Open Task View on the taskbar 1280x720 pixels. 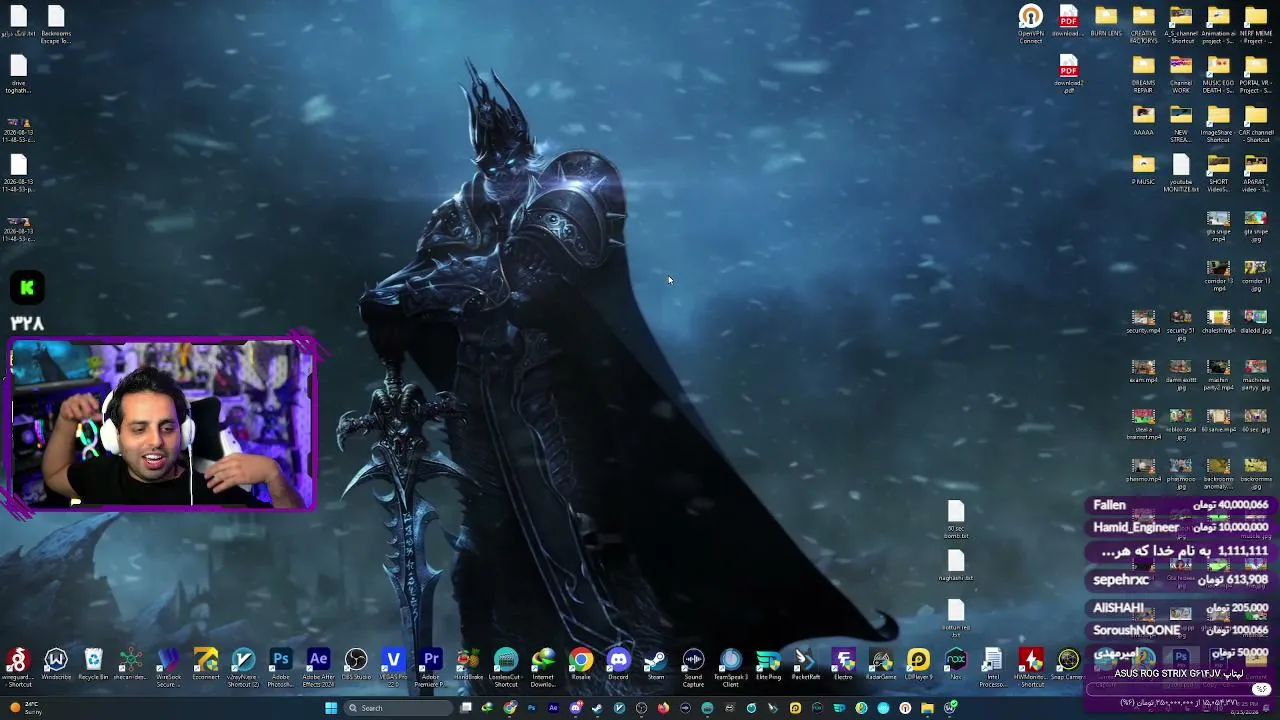coord(466,708)
